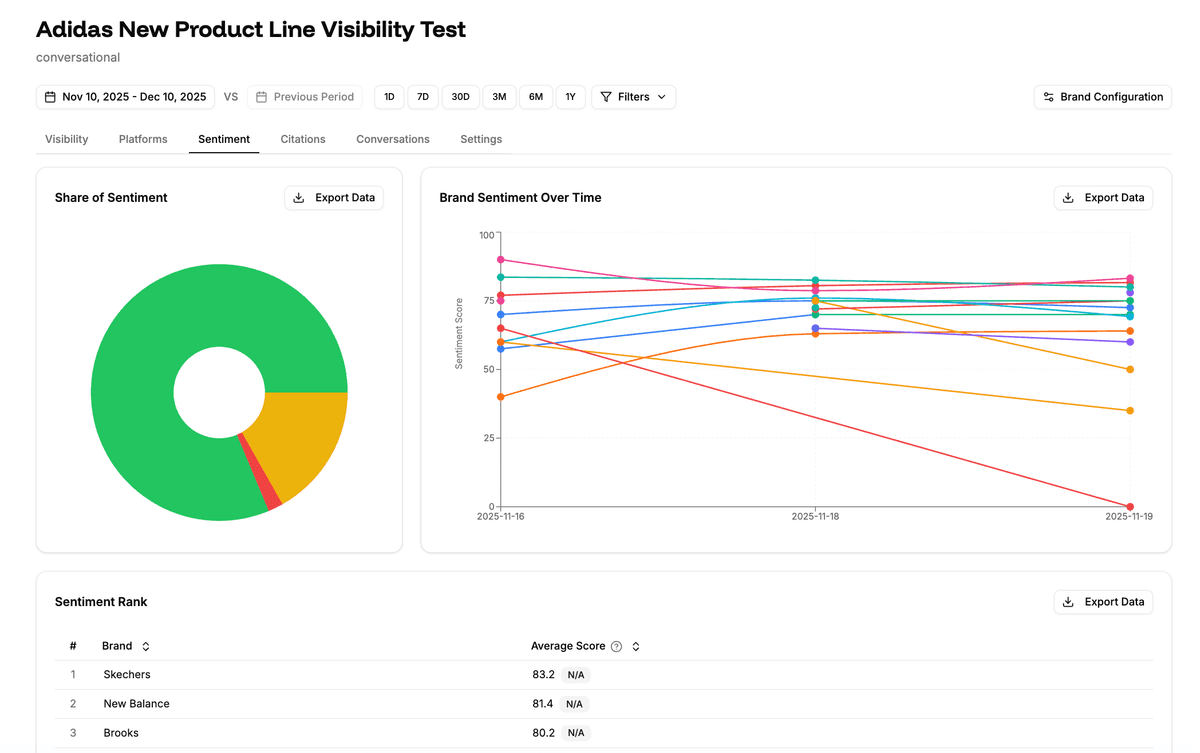Click the Brand Configuration button

[x=1102, y=96]
